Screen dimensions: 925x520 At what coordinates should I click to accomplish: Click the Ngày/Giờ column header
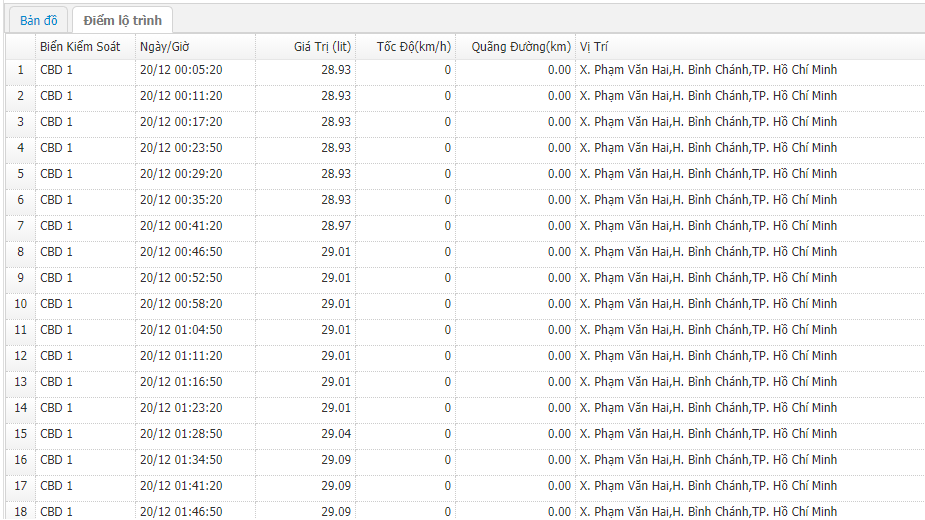pos(165,47)
